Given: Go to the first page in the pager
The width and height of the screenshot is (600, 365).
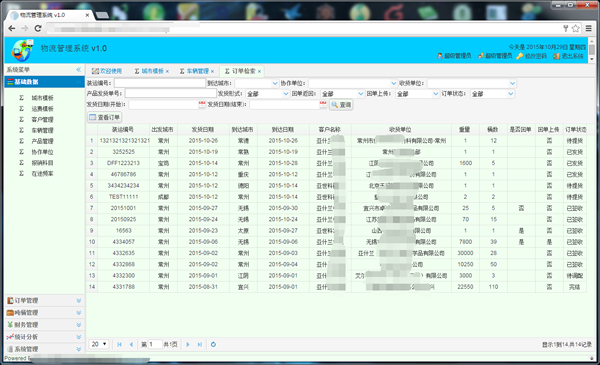Looking at the screenshot, I should click(x=119, y=344).
